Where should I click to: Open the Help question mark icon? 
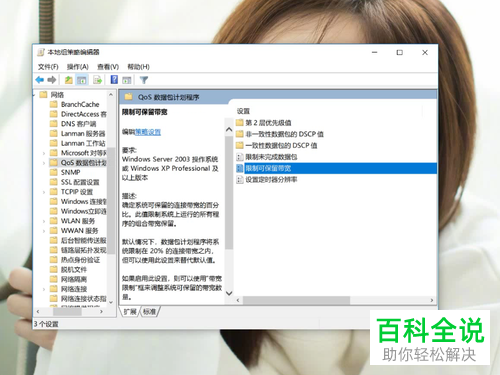click(x=114, y=80)
